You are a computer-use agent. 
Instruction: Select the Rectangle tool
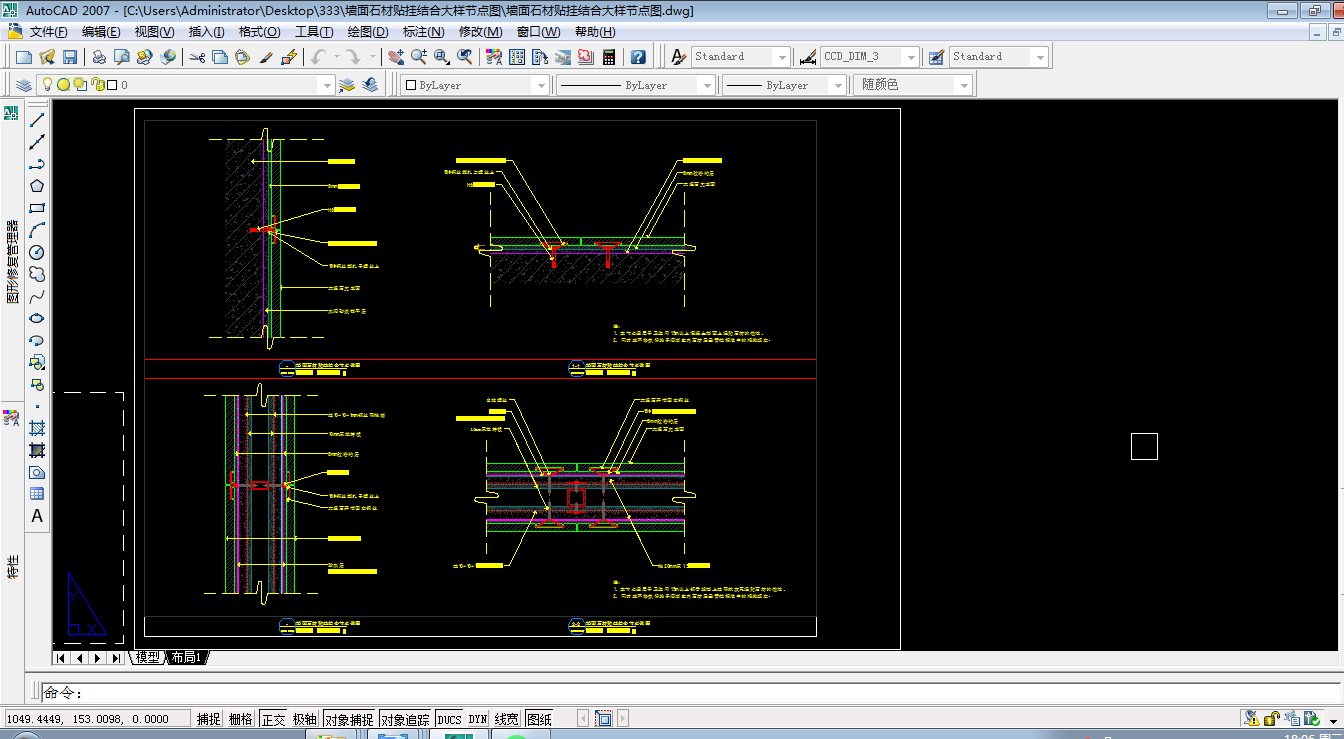(x=37, y=208)
